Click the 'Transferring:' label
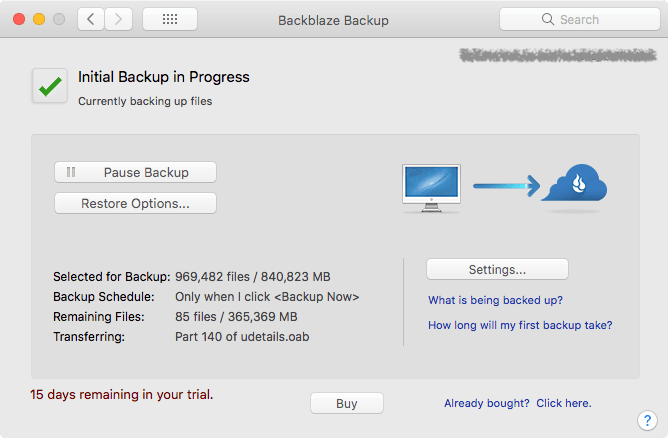 [89, 337]
